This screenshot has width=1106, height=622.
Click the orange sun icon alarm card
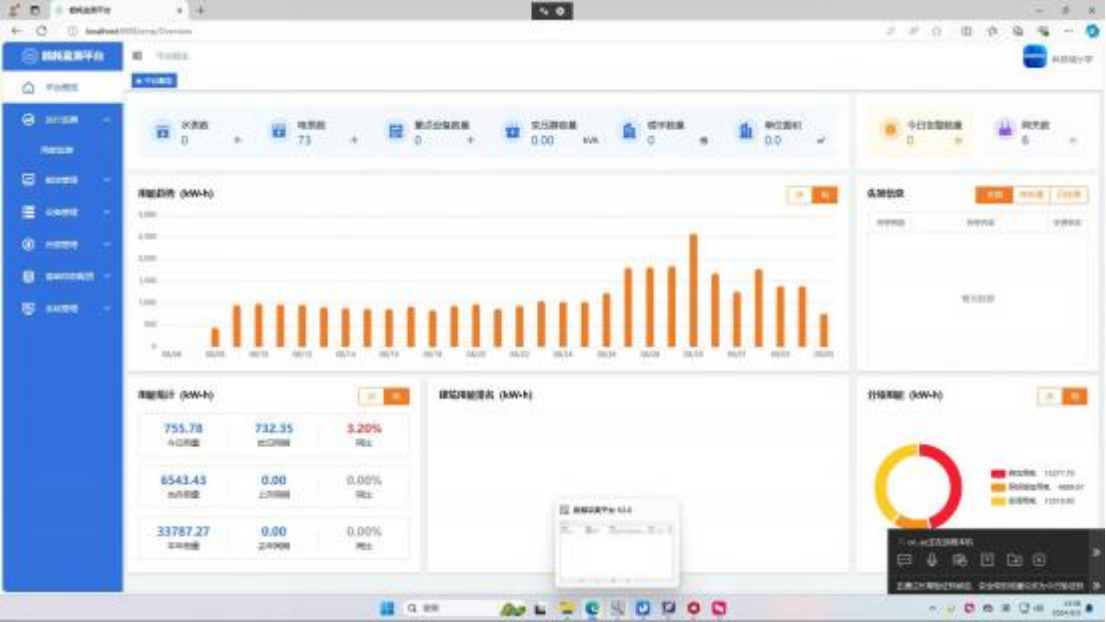889,130
